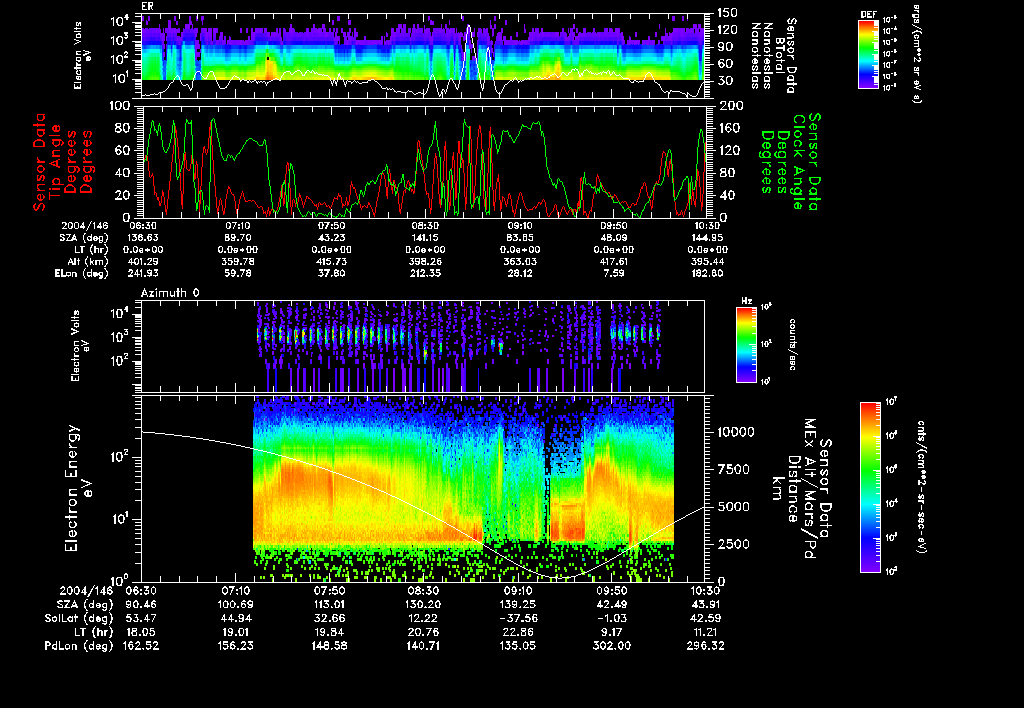Click SolLat value -37.56
1024x708 pixels.
(518, 618)
